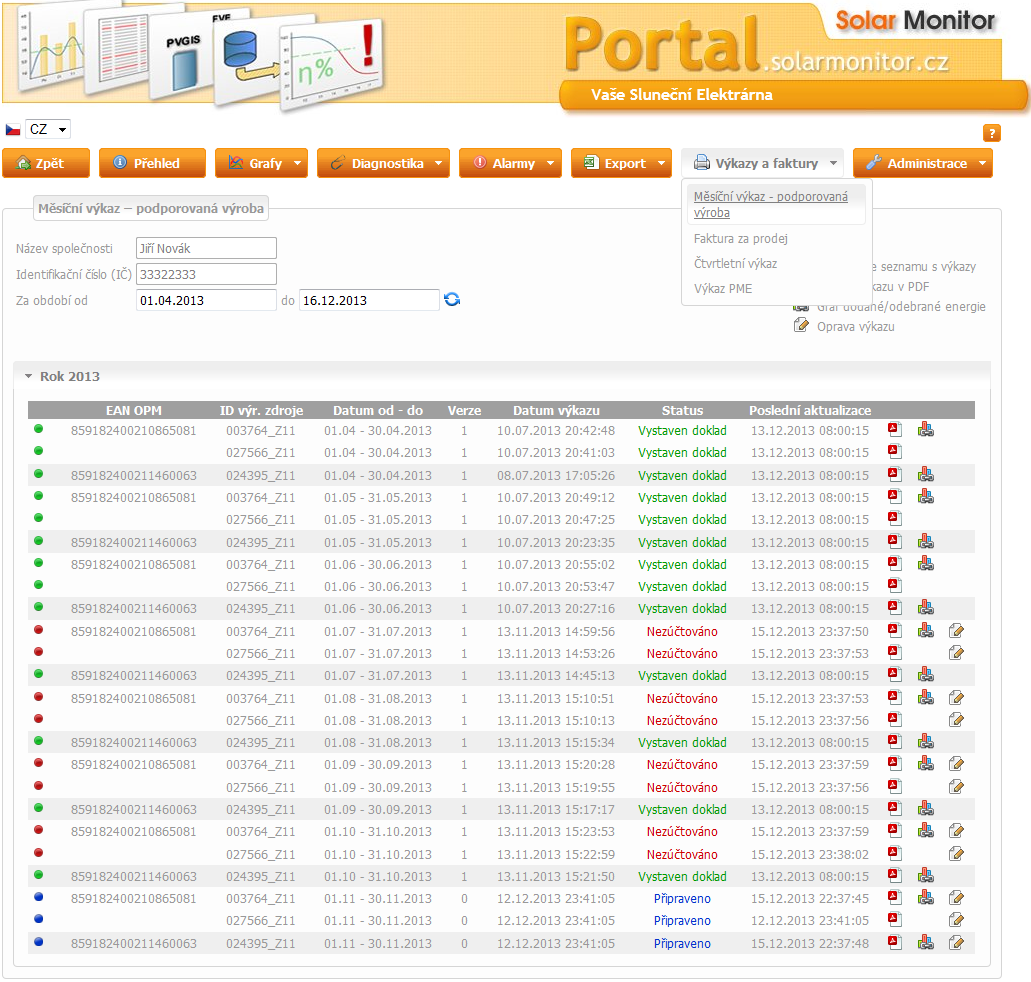Click the start date field 01.04.2013
This screenshot has height=982, width=1031.
(205, 300)
